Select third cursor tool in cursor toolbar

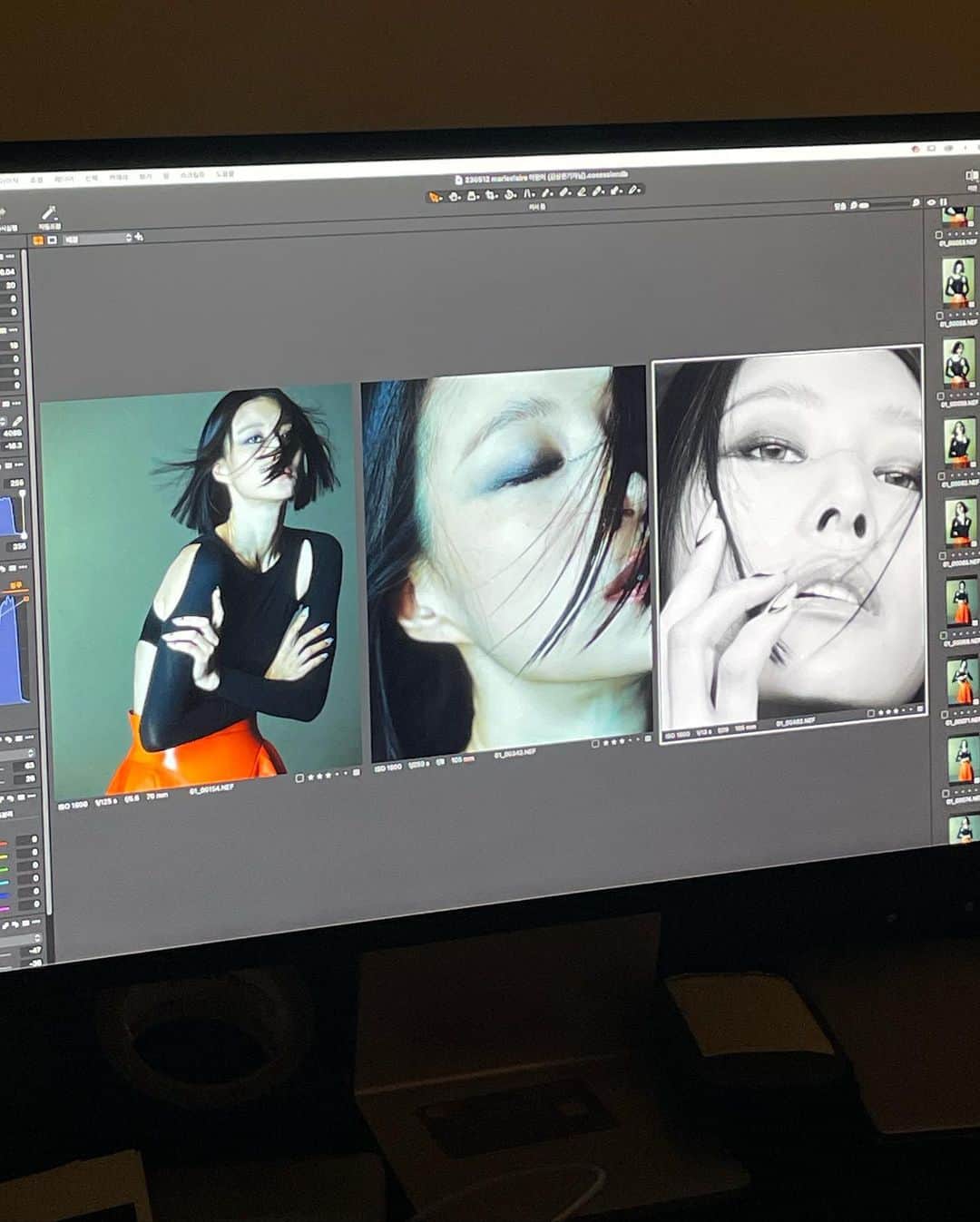473,195
